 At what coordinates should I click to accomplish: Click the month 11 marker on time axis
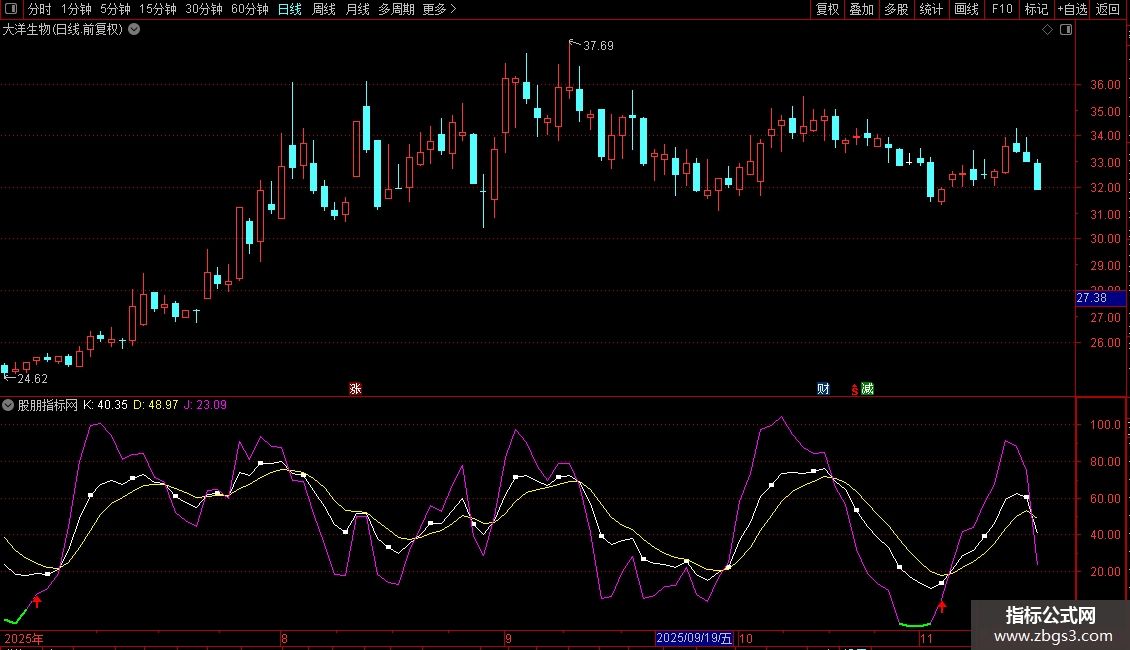pyautogui.click(x=926, y=638)
